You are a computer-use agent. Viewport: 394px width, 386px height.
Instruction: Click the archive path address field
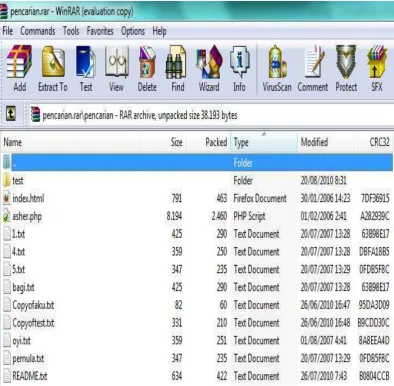[212, 115]
